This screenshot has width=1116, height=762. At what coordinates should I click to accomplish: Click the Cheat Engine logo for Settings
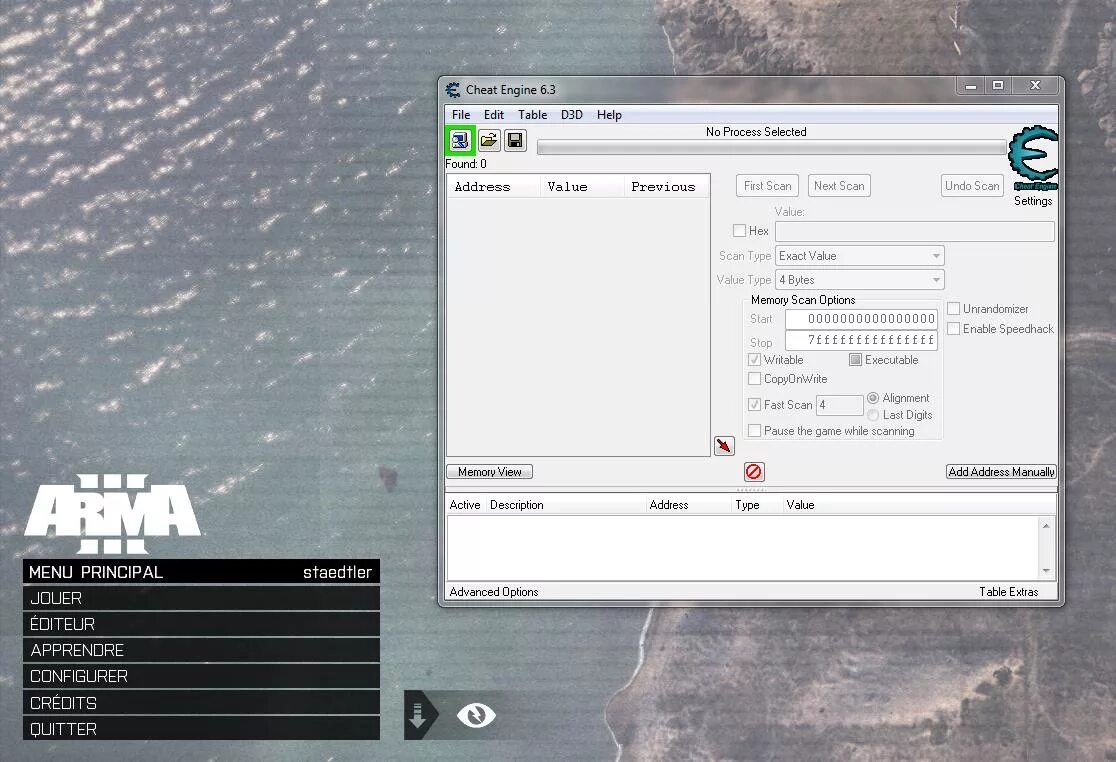pyautogui.click(x=1033, y=158)
